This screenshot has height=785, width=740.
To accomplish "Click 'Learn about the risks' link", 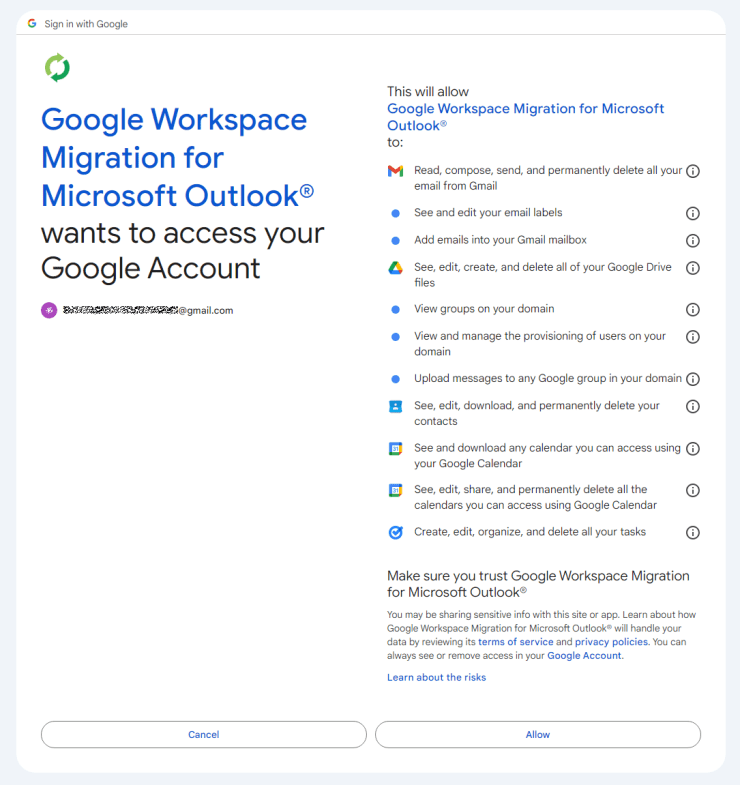I will tap(437, 677).
